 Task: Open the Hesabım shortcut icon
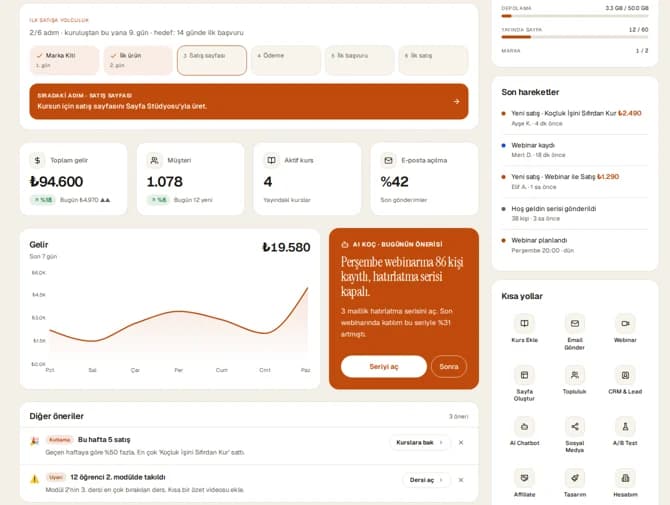click(x=625, y=478)
